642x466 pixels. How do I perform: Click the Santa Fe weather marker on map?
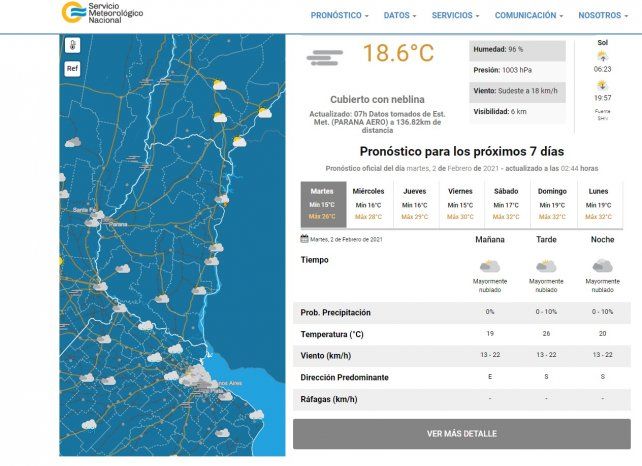tap(97, 215)
